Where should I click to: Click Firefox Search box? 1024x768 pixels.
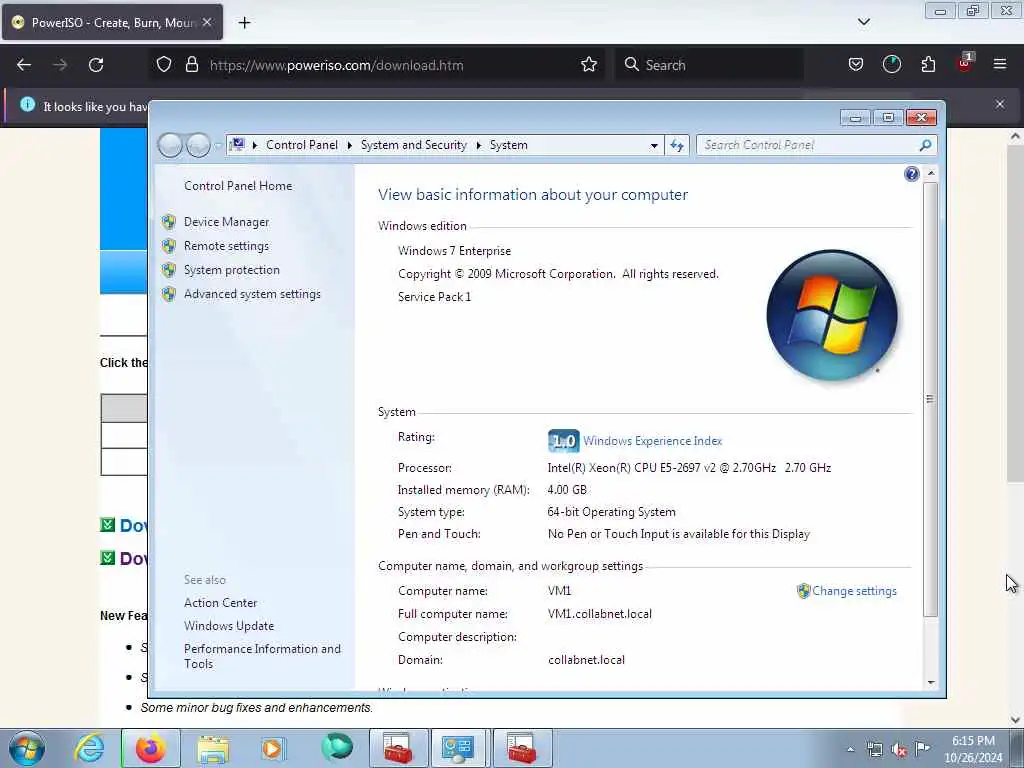click(x=709, y=65)
